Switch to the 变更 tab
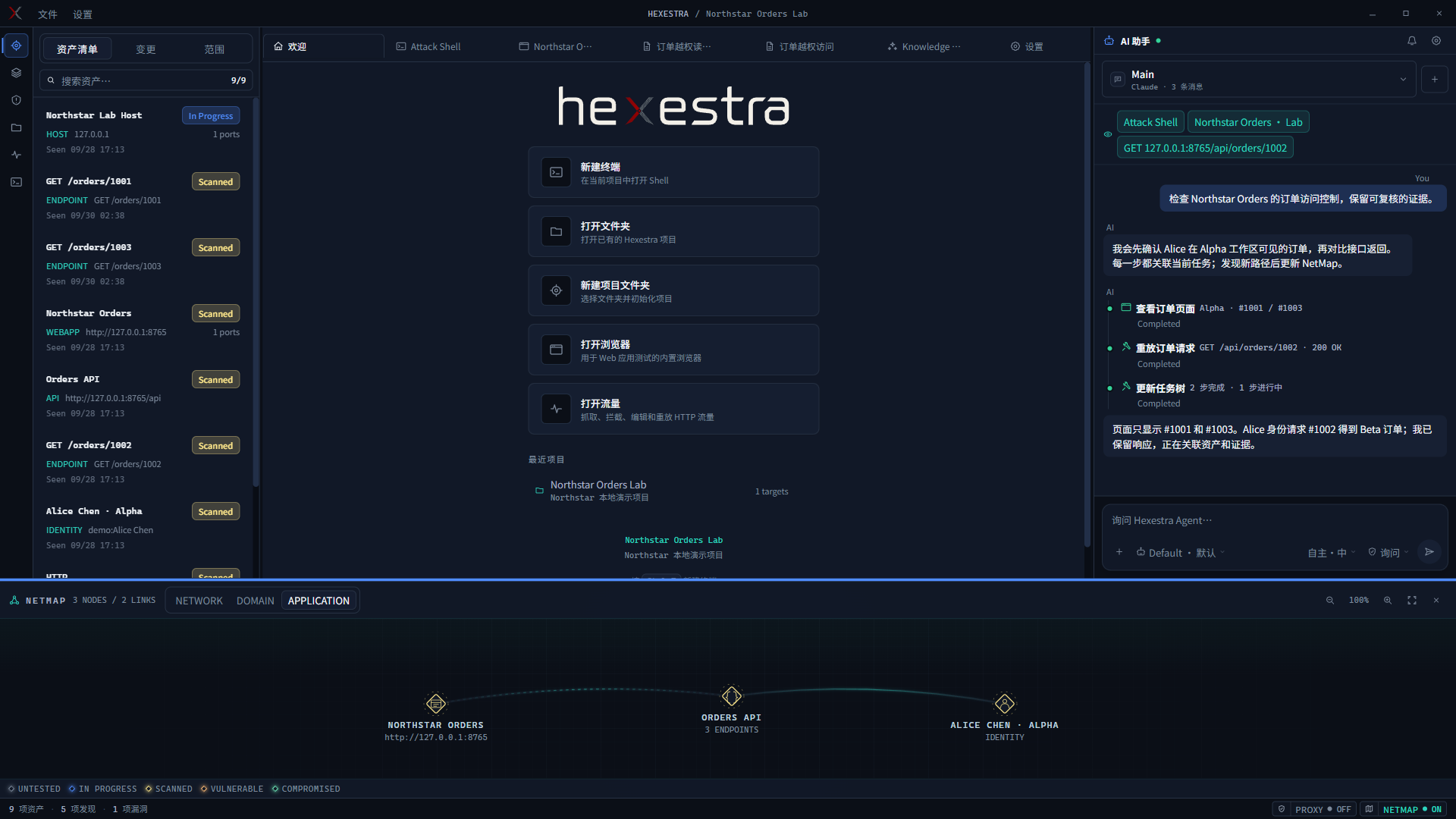Viewport: 1456px width, 819px height. click(x=146, y=49)
